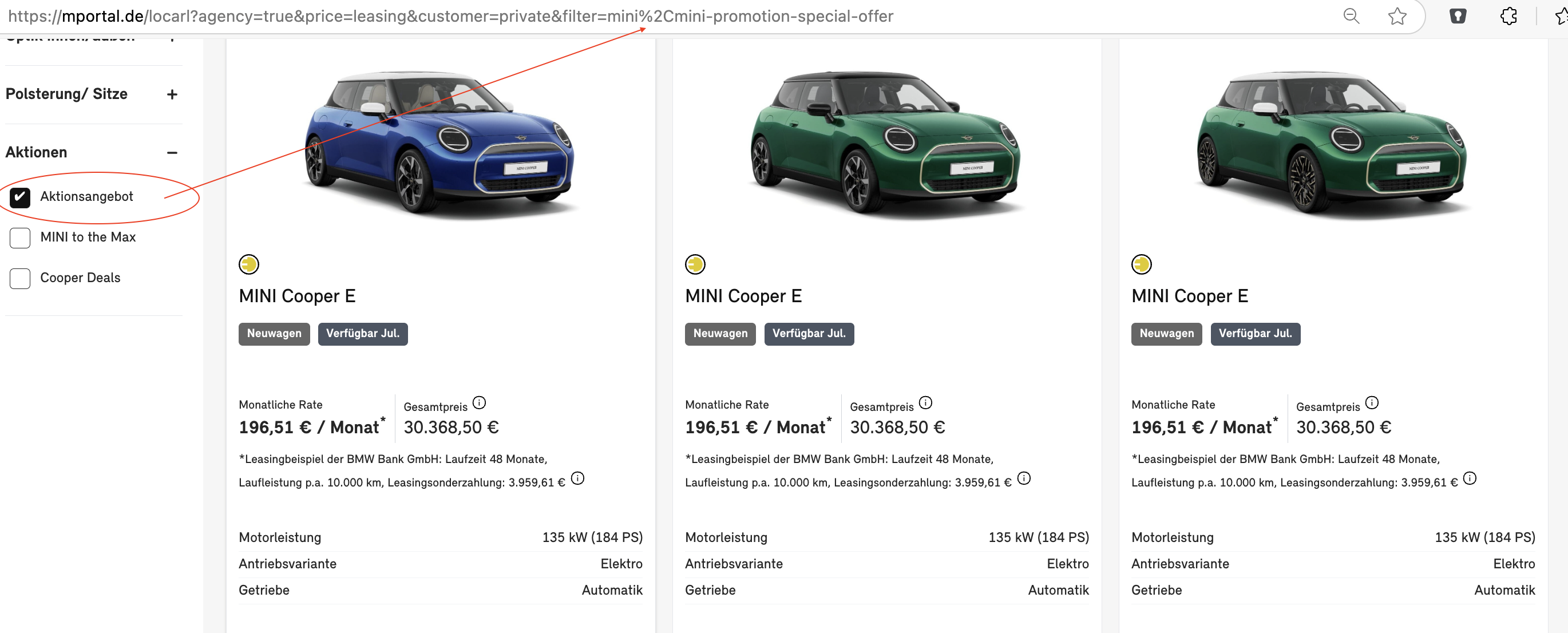This screenshot has width=1568, height=633.
Task: Open the browser extensions puzzle icon
Action: [1508, 16]
